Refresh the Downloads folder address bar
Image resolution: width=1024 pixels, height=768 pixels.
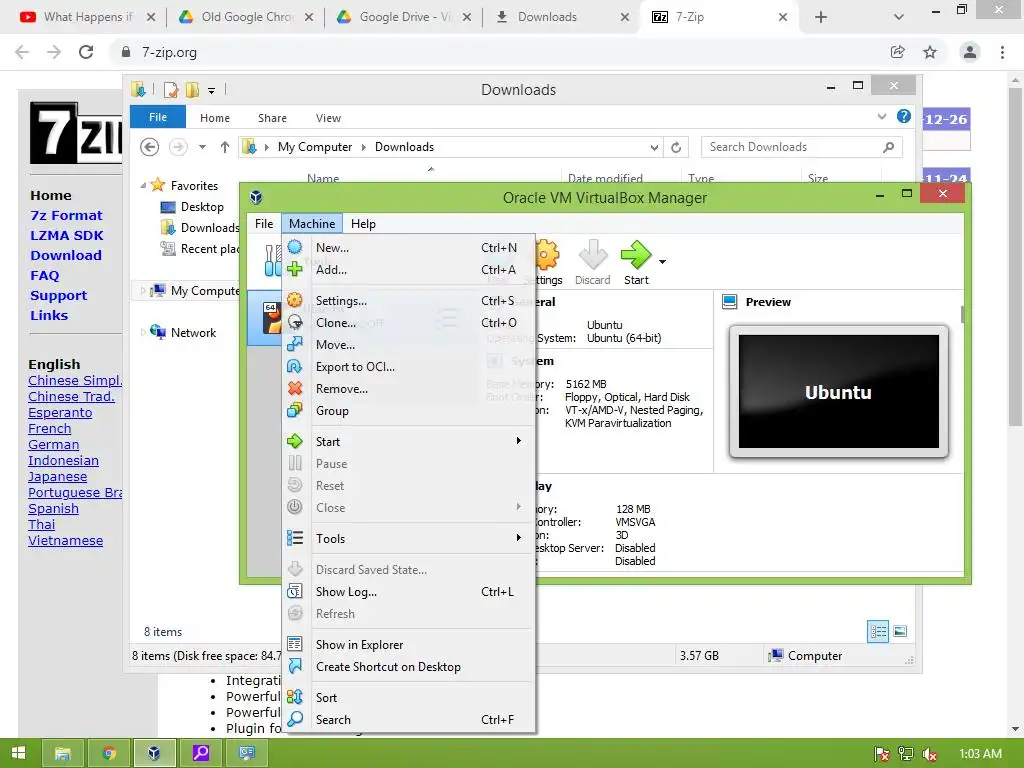676,148
